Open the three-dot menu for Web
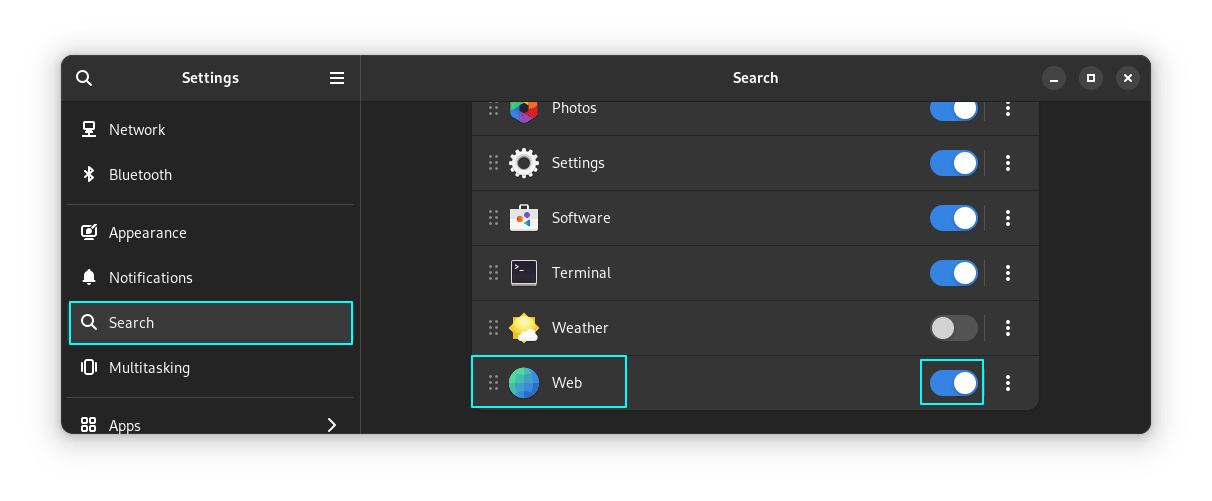The height and width of the screenshot is (501, 1212). 1008,383
